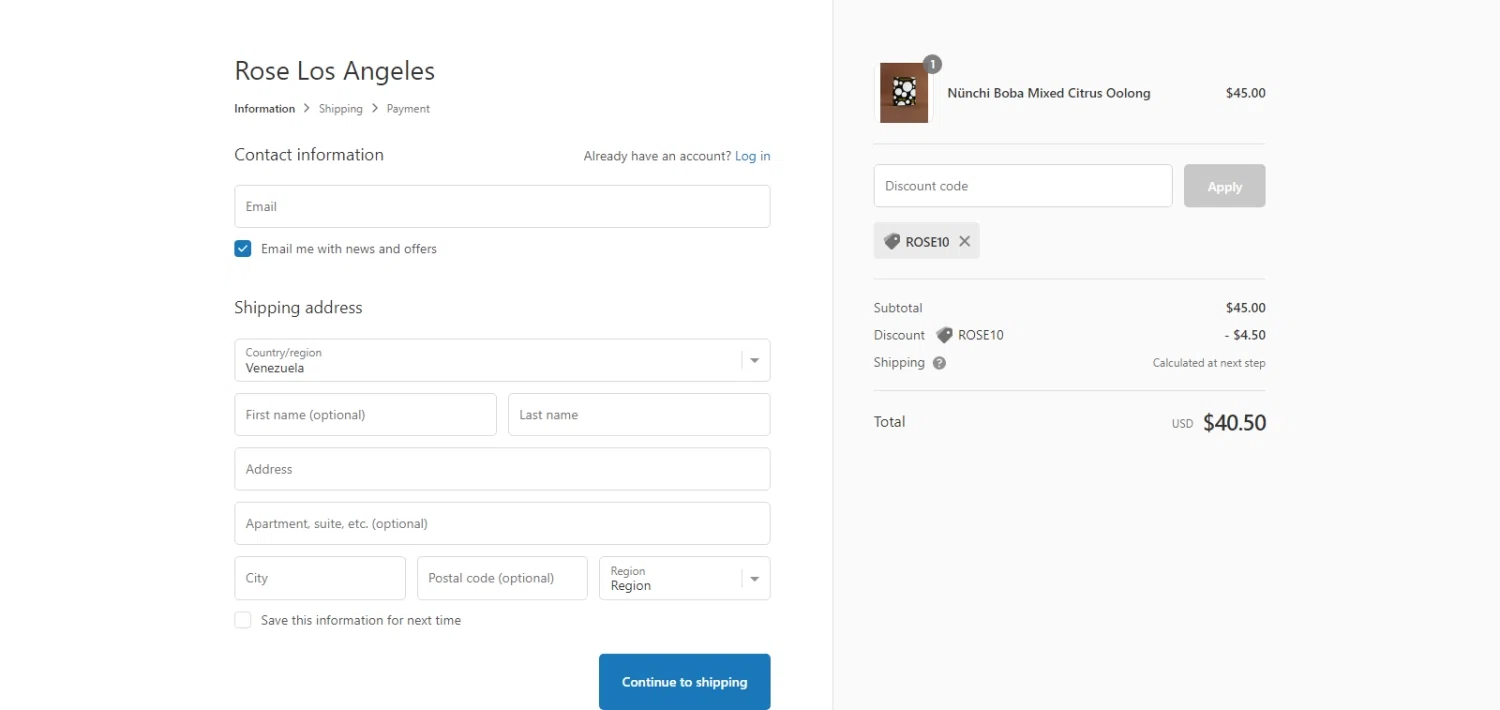Image resolution: width=1500 pixels, height=710 pixels.
Task: Focus the Last name field
Action: tap(639, 414)
